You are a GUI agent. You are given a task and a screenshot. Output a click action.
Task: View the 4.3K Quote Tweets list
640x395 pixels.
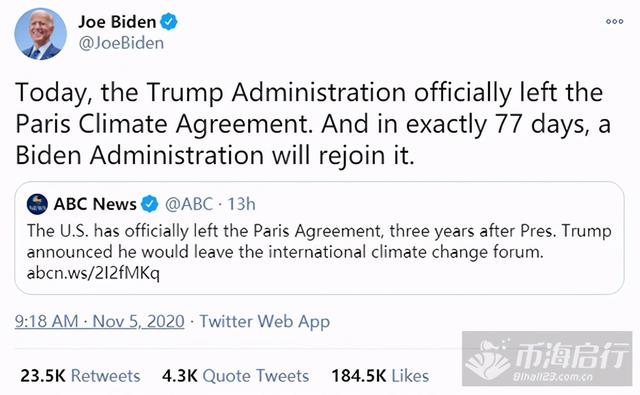(x=236, y=376)
